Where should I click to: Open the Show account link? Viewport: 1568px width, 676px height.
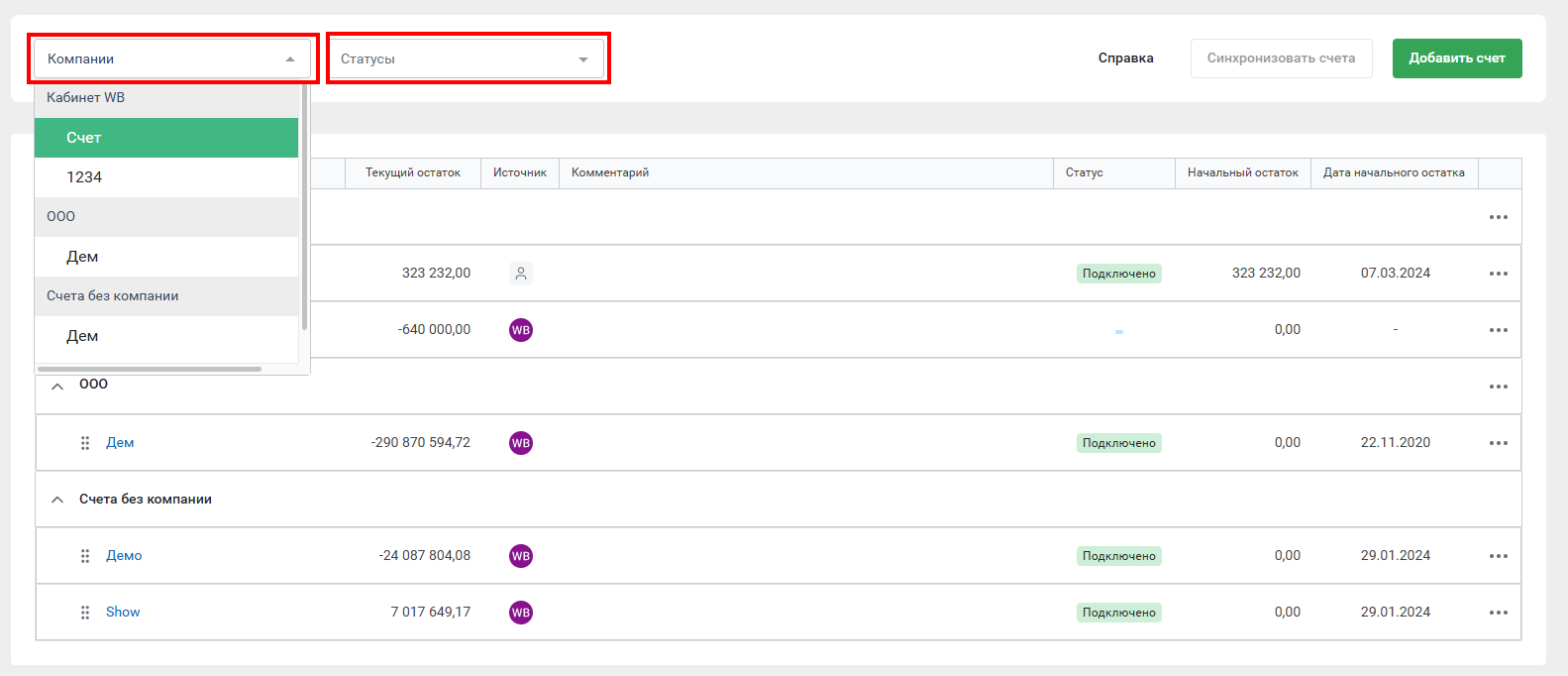point(123,613)
